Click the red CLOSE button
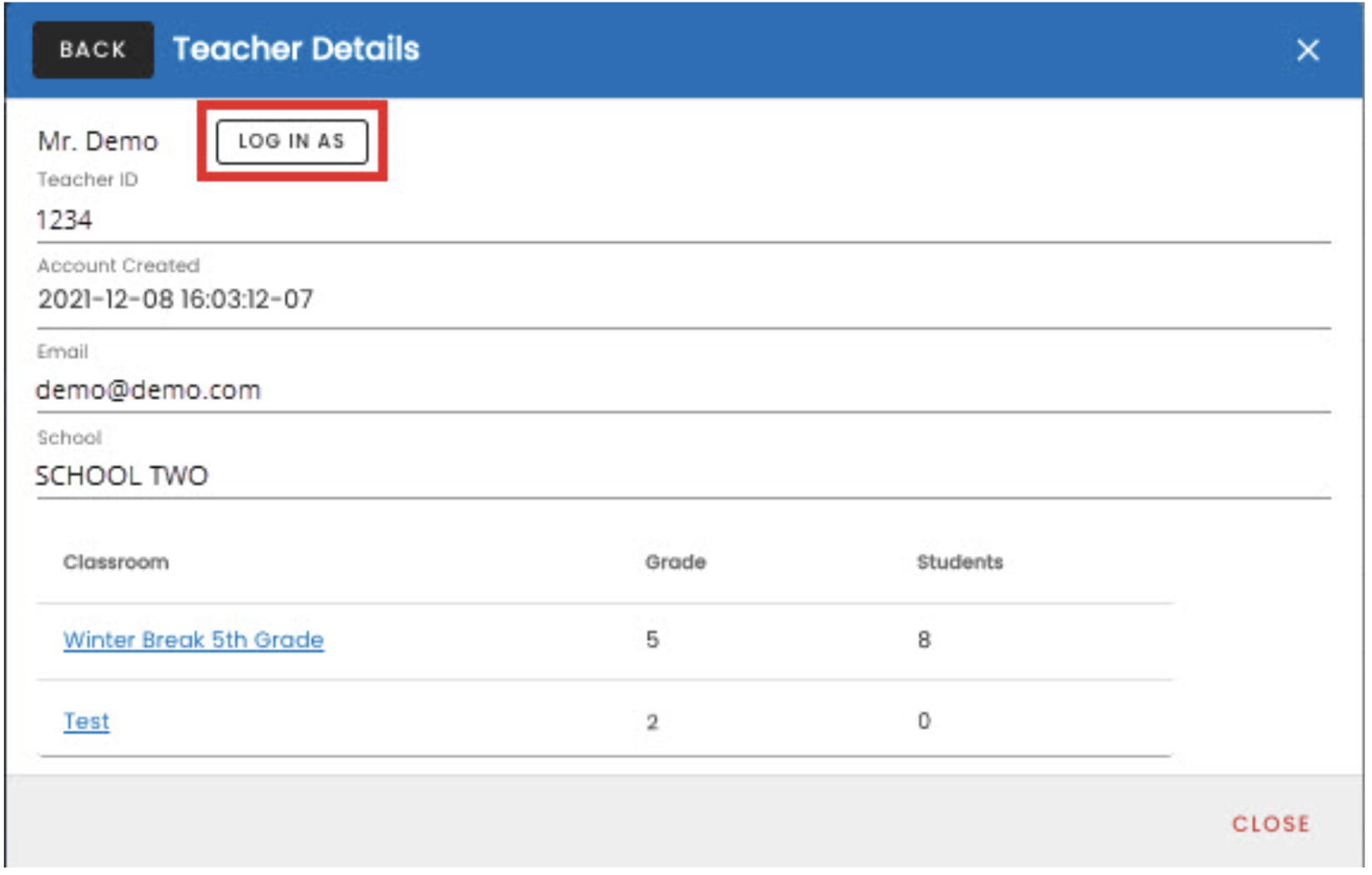Image resolution: width=1372 pixels, height=875 pixels. (1269, 823)
